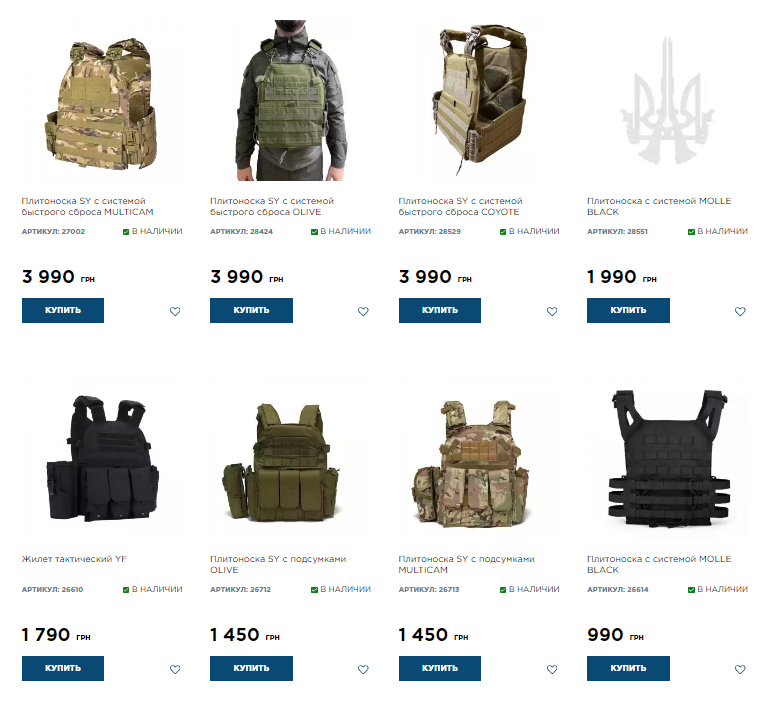This screenshot has height=722, width=782.
Task: Favorite the 990 грн MOLLE BLACK carrier
Action: 740,670
